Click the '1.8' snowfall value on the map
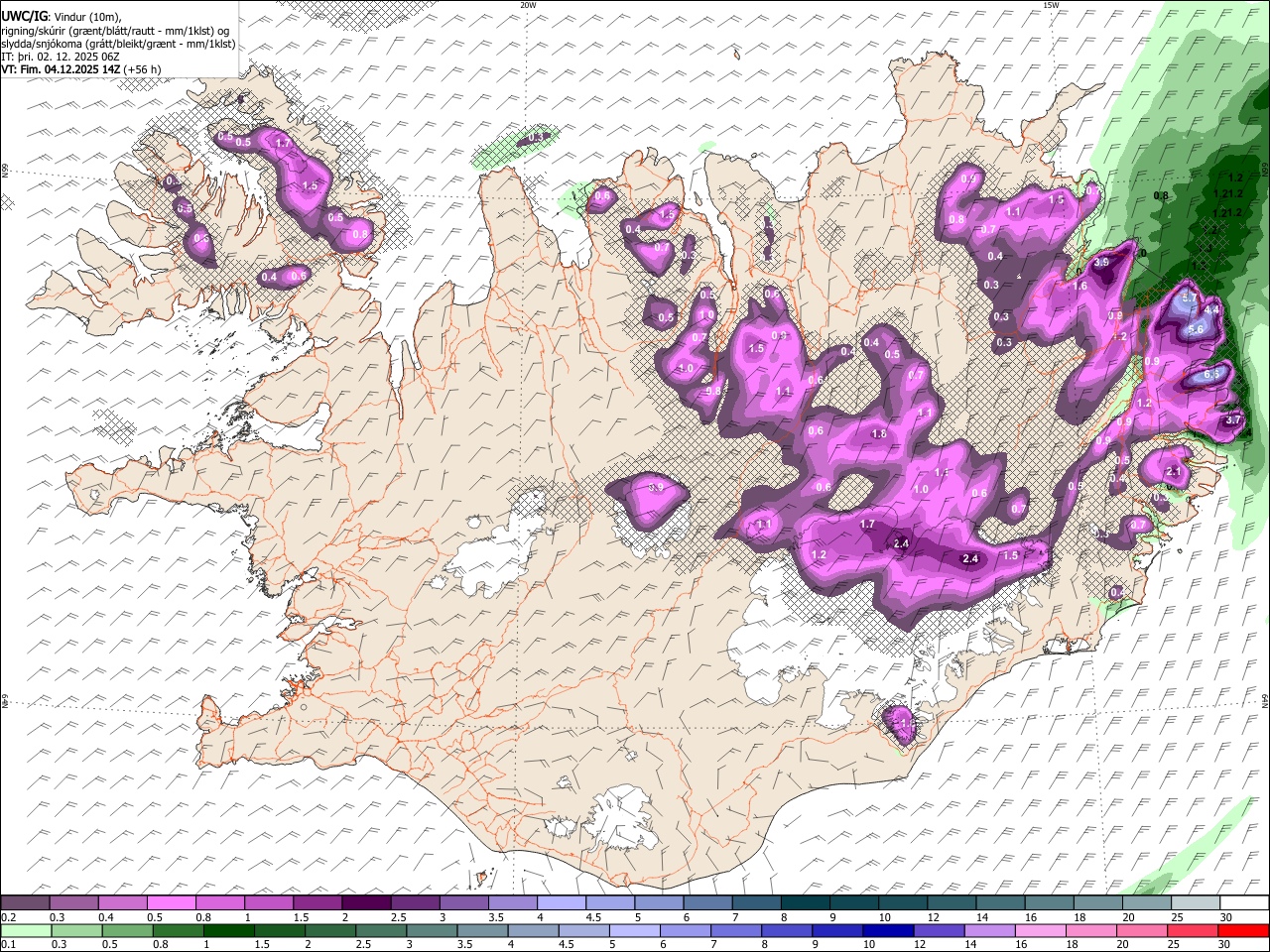The width and height of the screenshot is (1270, 952). pos(879,434)
